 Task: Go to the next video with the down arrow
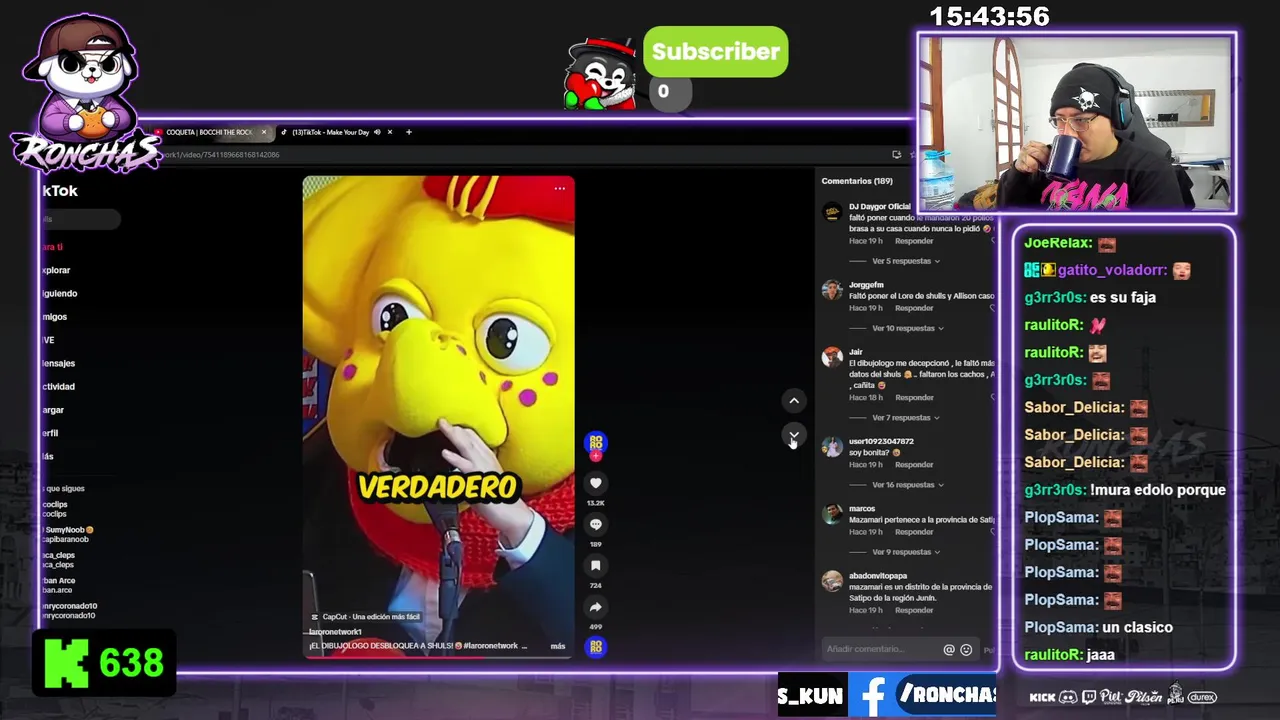click(794, 436)
